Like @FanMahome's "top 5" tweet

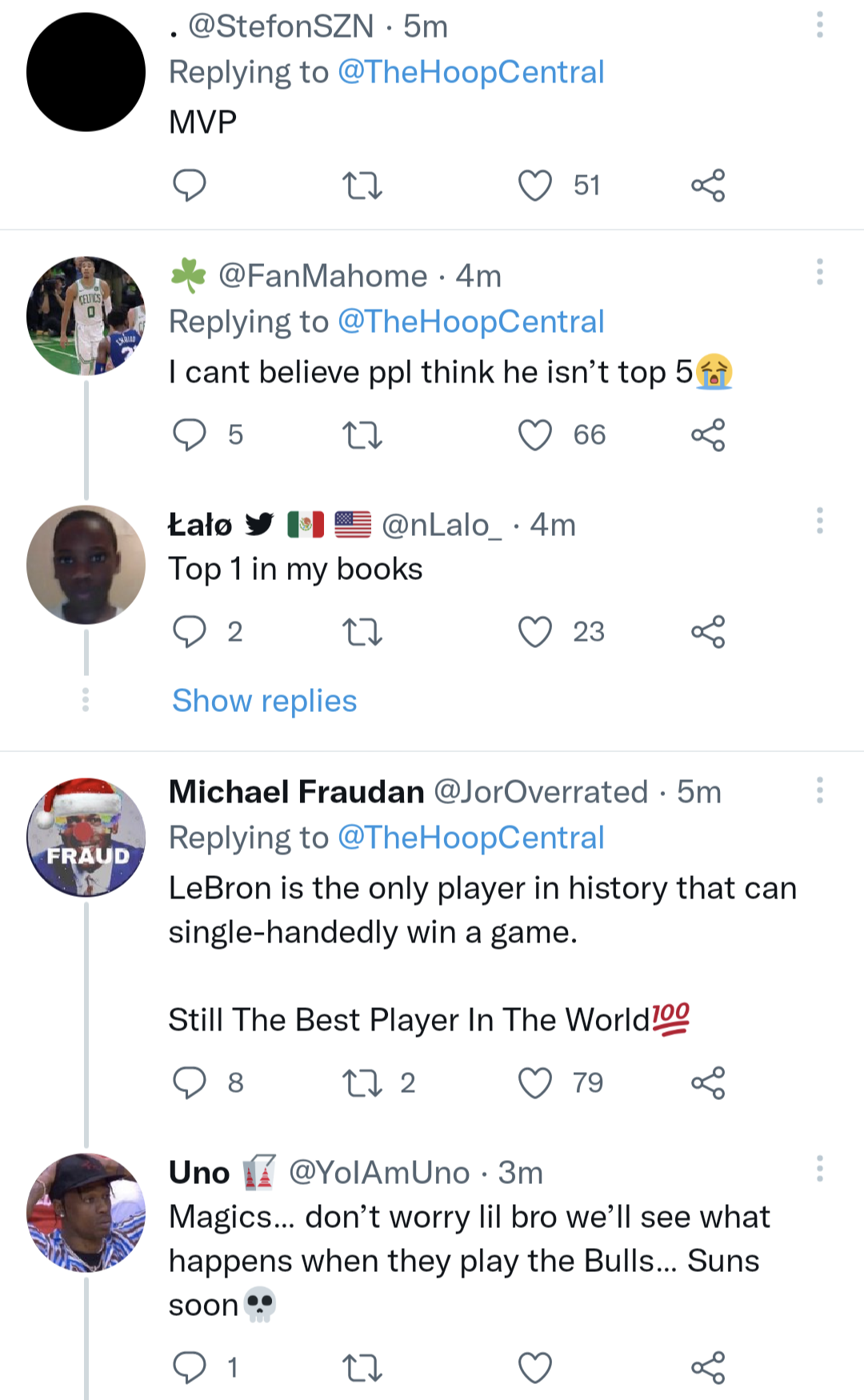click(x=535, y=435)
